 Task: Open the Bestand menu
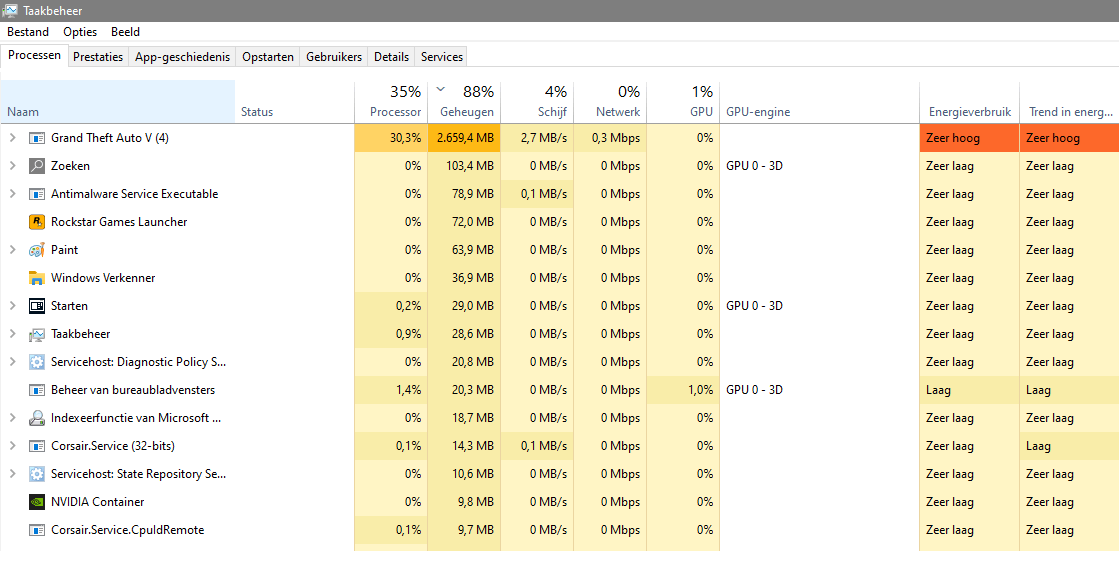pos(27,32)
